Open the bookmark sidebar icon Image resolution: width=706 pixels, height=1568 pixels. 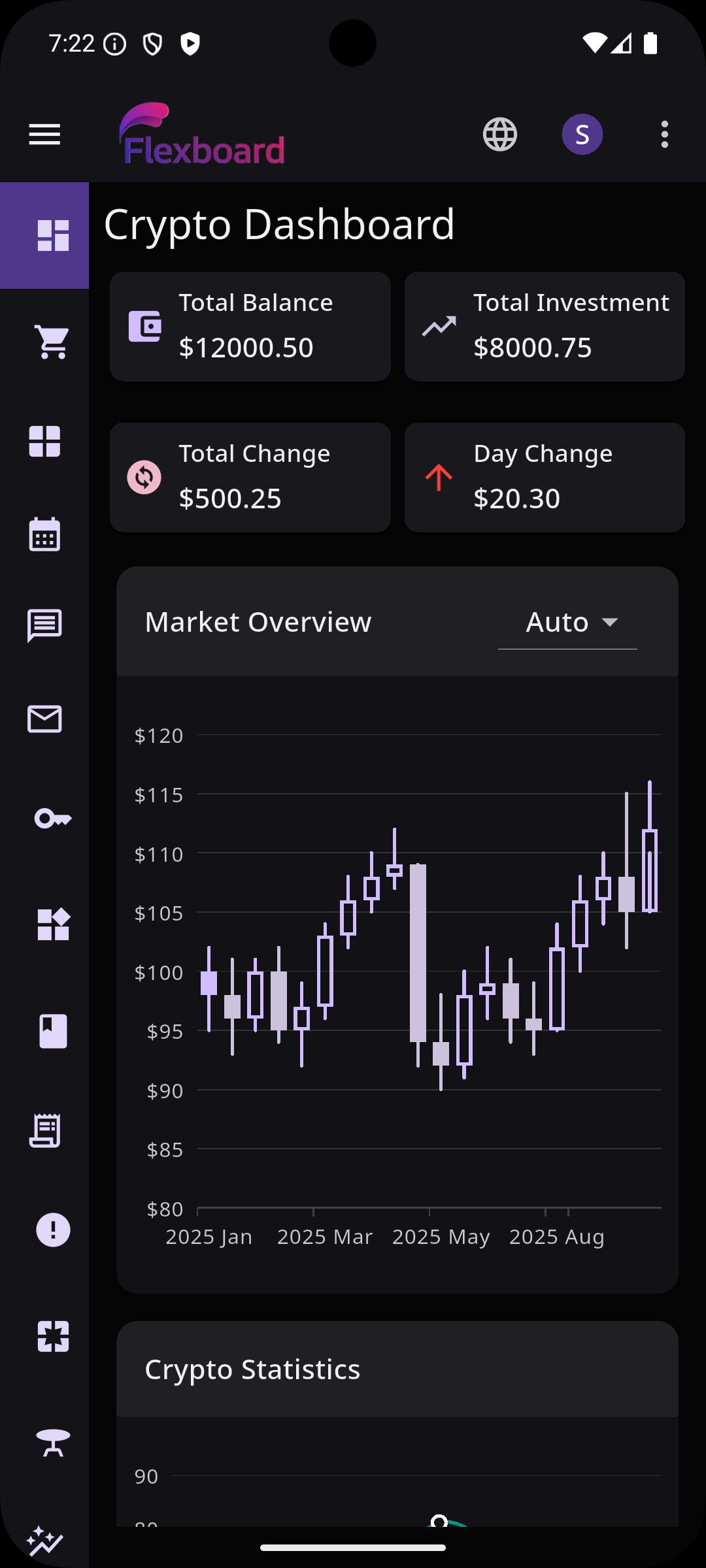[52, 1031]
